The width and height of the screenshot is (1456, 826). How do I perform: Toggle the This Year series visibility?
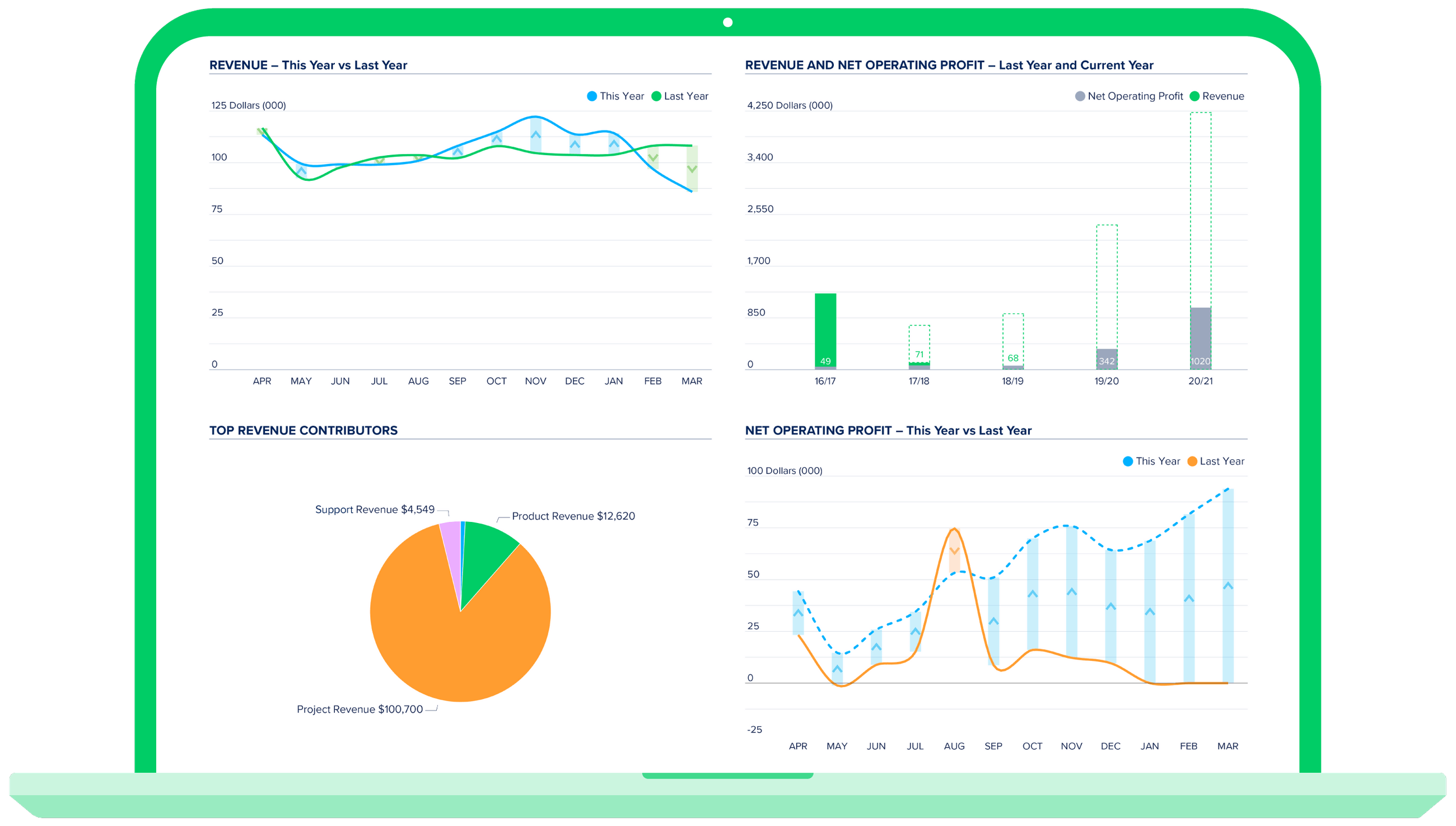coord(592,96)
